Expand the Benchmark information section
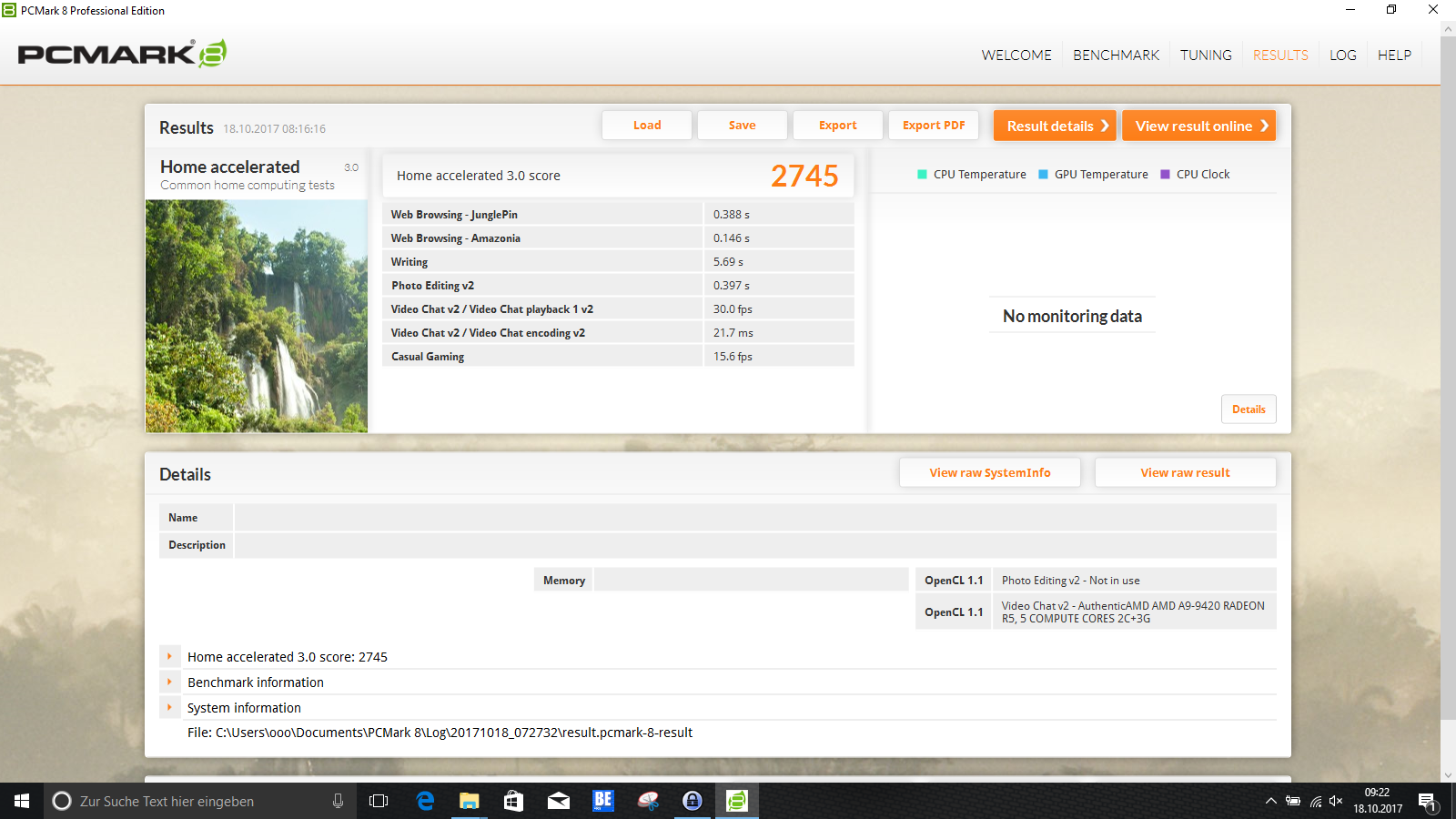This screenshot has width=1456, height=819. click(169, 682)
